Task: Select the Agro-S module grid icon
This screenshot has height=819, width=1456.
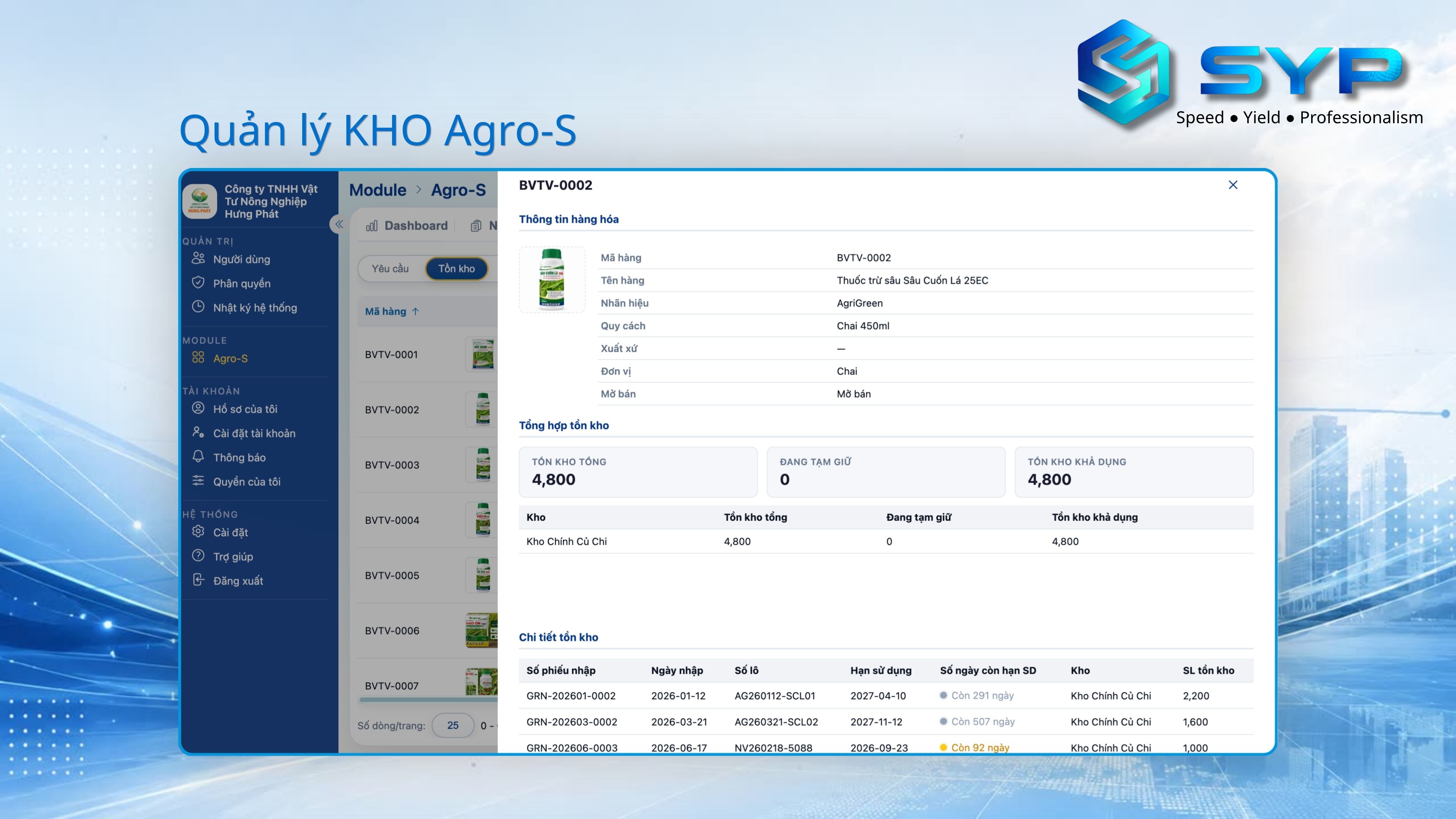Action: pyautogui.click(x=198, y=357)
